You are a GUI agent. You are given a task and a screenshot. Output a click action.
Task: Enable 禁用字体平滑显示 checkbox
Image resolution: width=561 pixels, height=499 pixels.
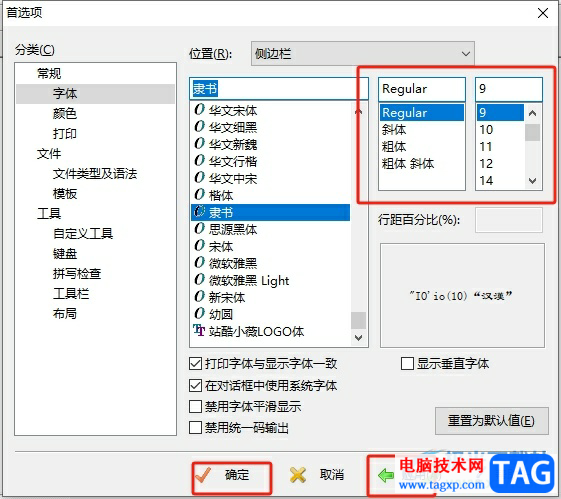[x=195, y=406]
